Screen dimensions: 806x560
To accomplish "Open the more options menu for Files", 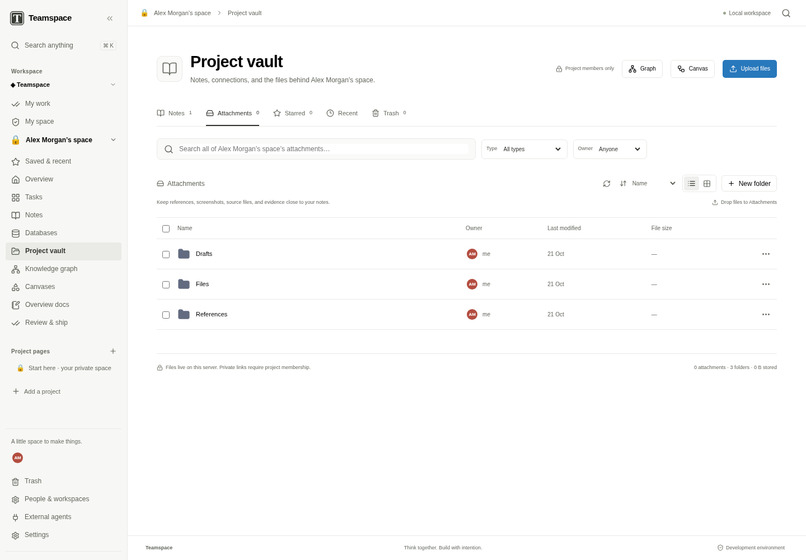I will (766, 284).
